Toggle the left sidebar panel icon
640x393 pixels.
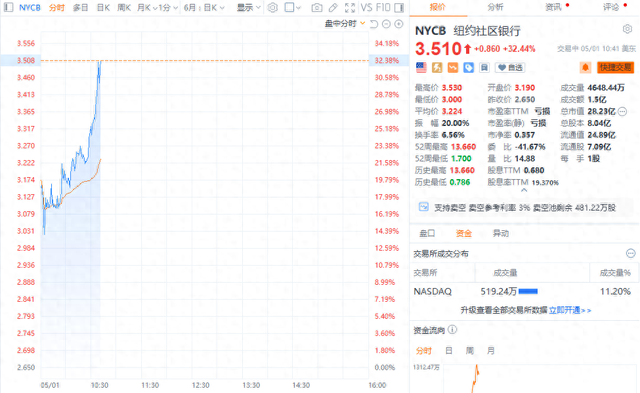pos(8,7)
